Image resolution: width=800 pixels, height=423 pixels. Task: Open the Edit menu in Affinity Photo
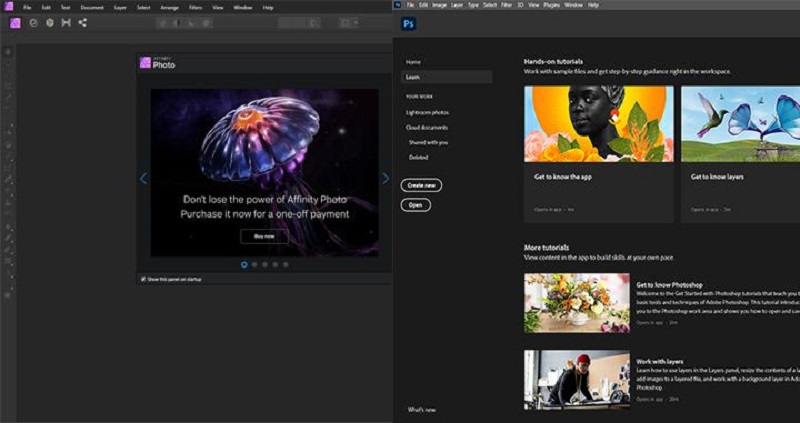pyautogui.click(x=46, y=8)
